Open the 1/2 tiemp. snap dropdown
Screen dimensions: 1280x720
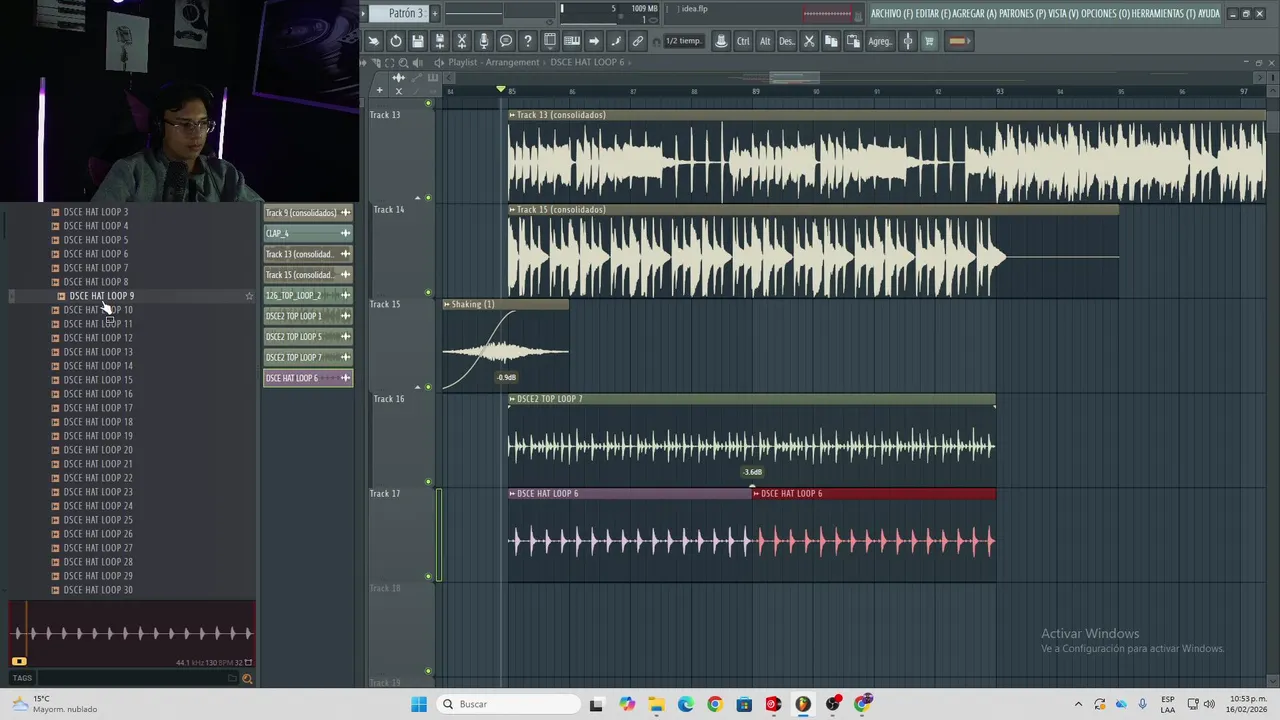point(684,41)
